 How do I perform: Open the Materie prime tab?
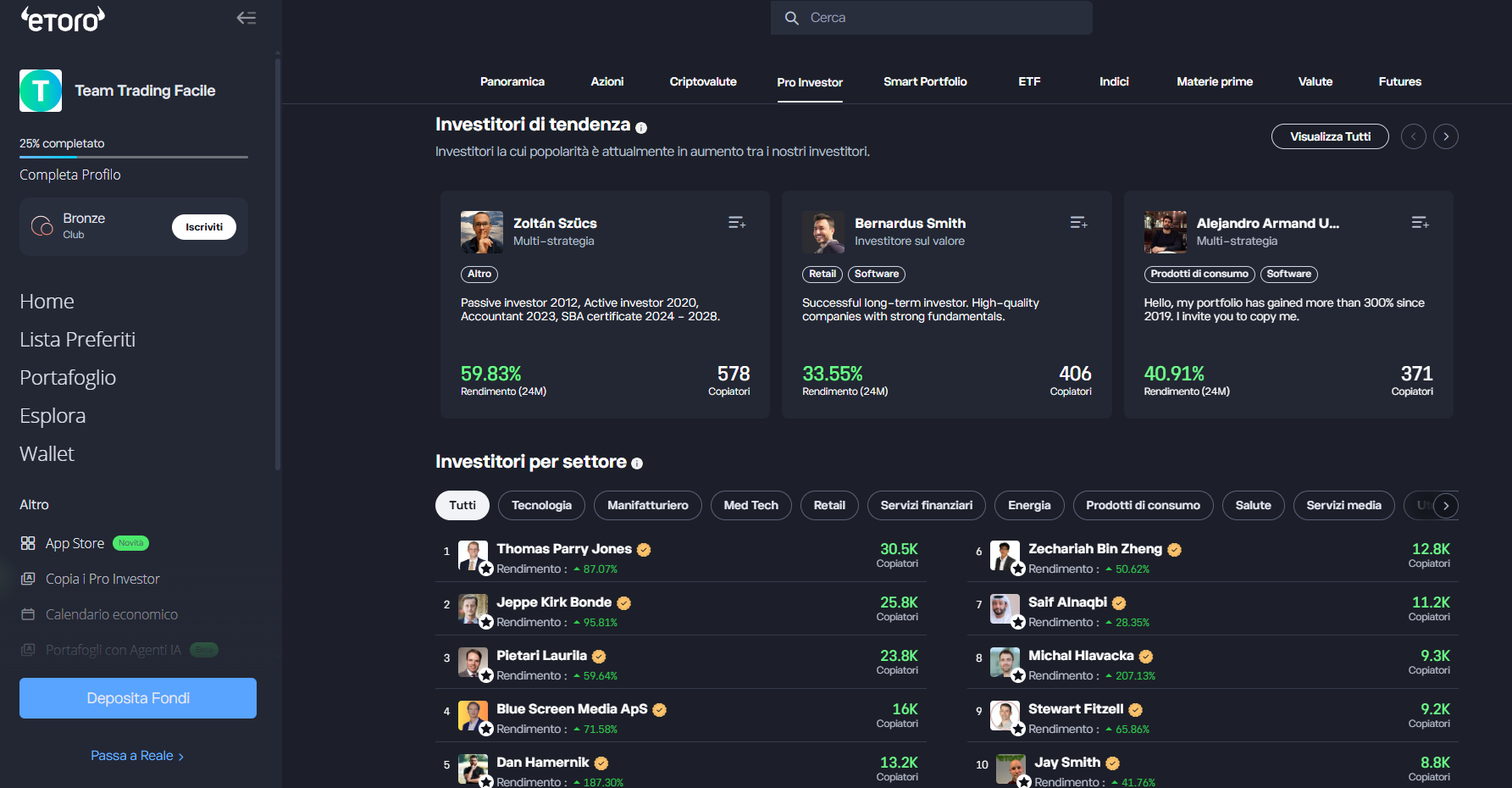click(x=1215, y=82)
